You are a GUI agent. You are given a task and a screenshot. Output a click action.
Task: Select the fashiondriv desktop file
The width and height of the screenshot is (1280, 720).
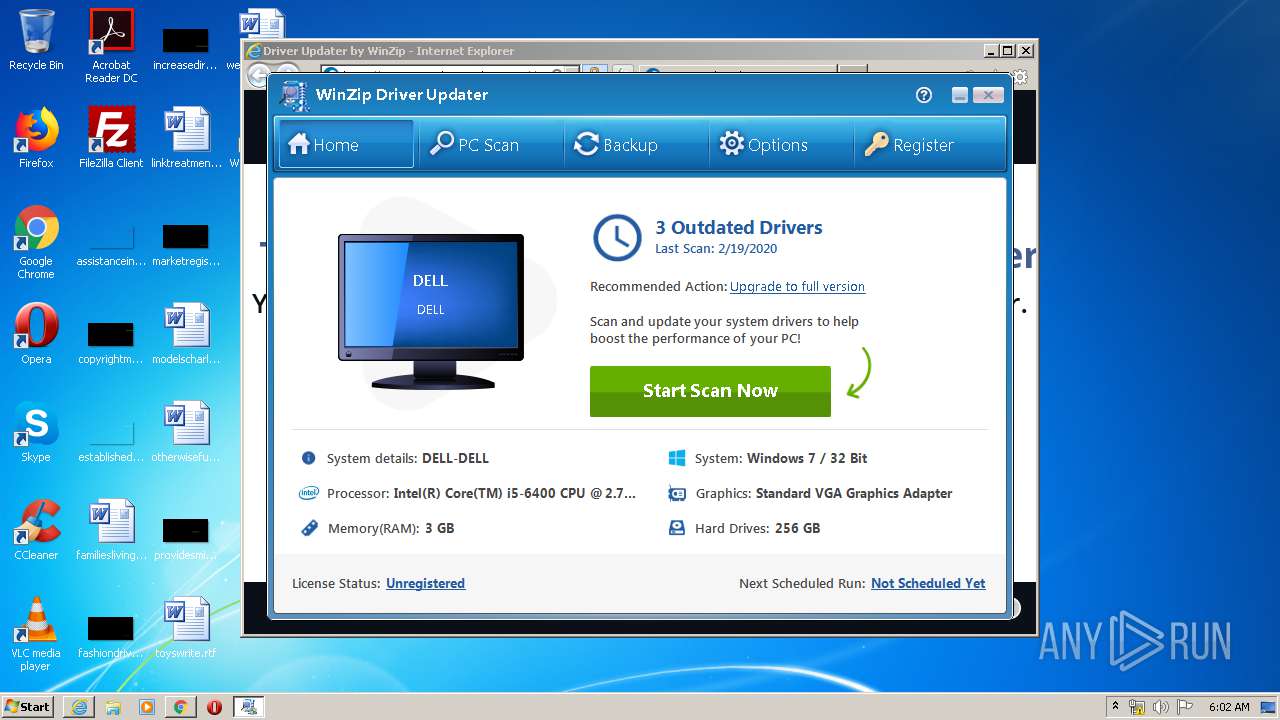click(111, 635)
